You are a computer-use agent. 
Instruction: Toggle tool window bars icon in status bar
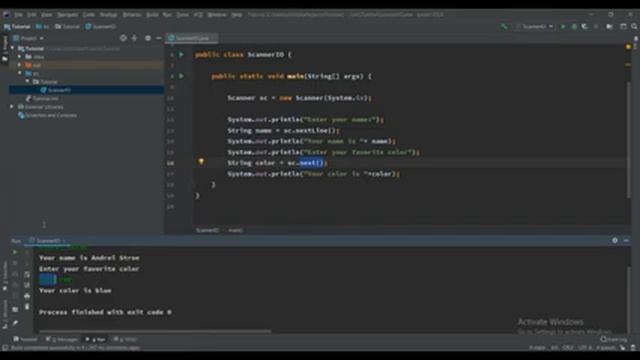coord(5,348)
